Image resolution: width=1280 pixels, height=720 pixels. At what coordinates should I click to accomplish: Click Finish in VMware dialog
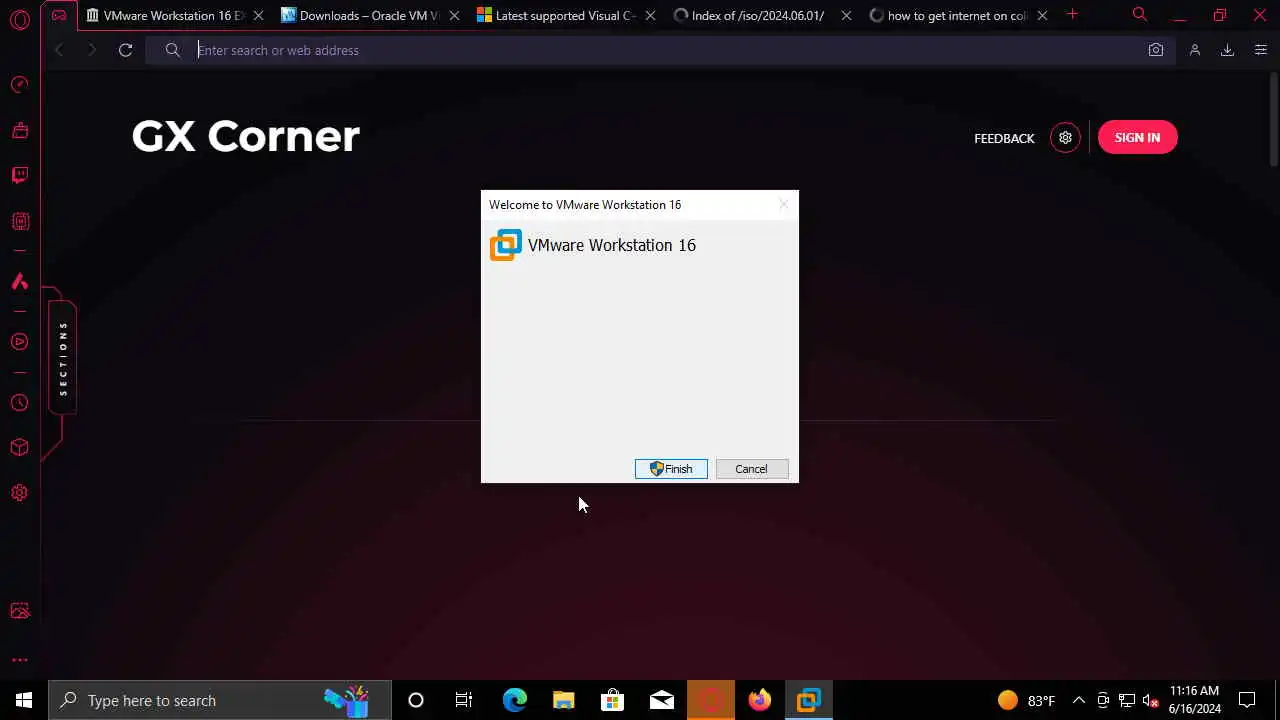tap(671, 469)
